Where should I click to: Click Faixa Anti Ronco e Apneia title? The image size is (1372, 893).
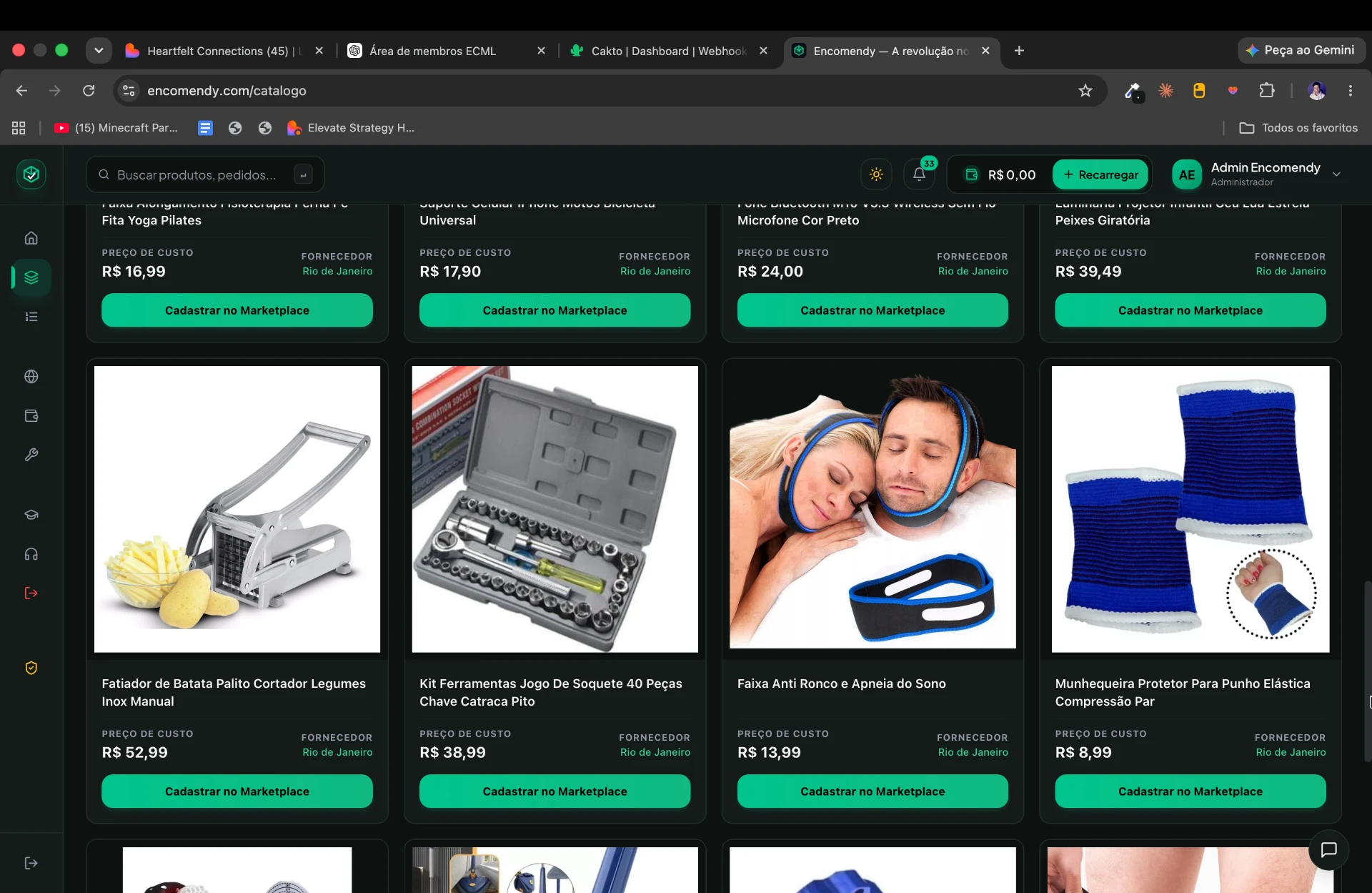842,684
